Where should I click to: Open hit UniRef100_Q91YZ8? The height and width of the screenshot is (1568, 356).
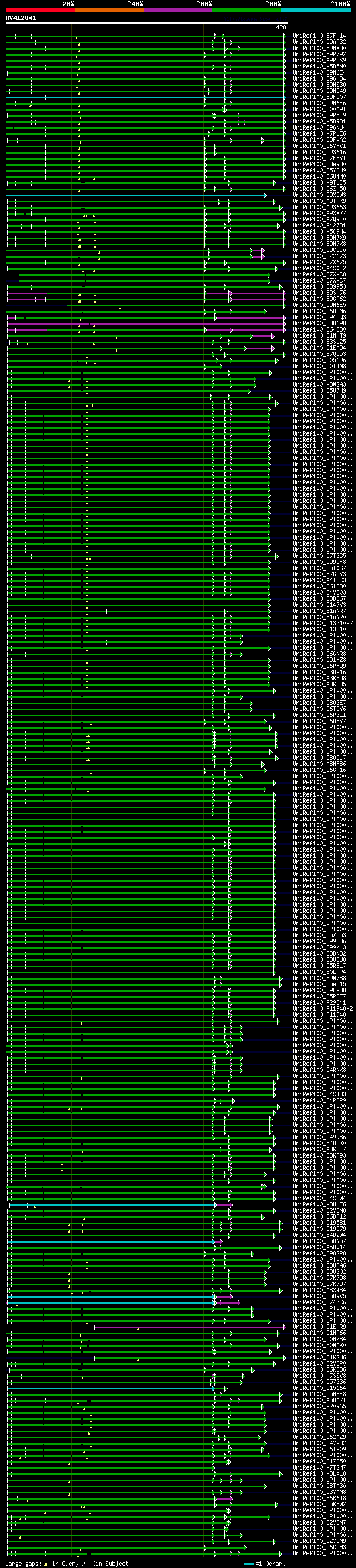tap(319, 659)
